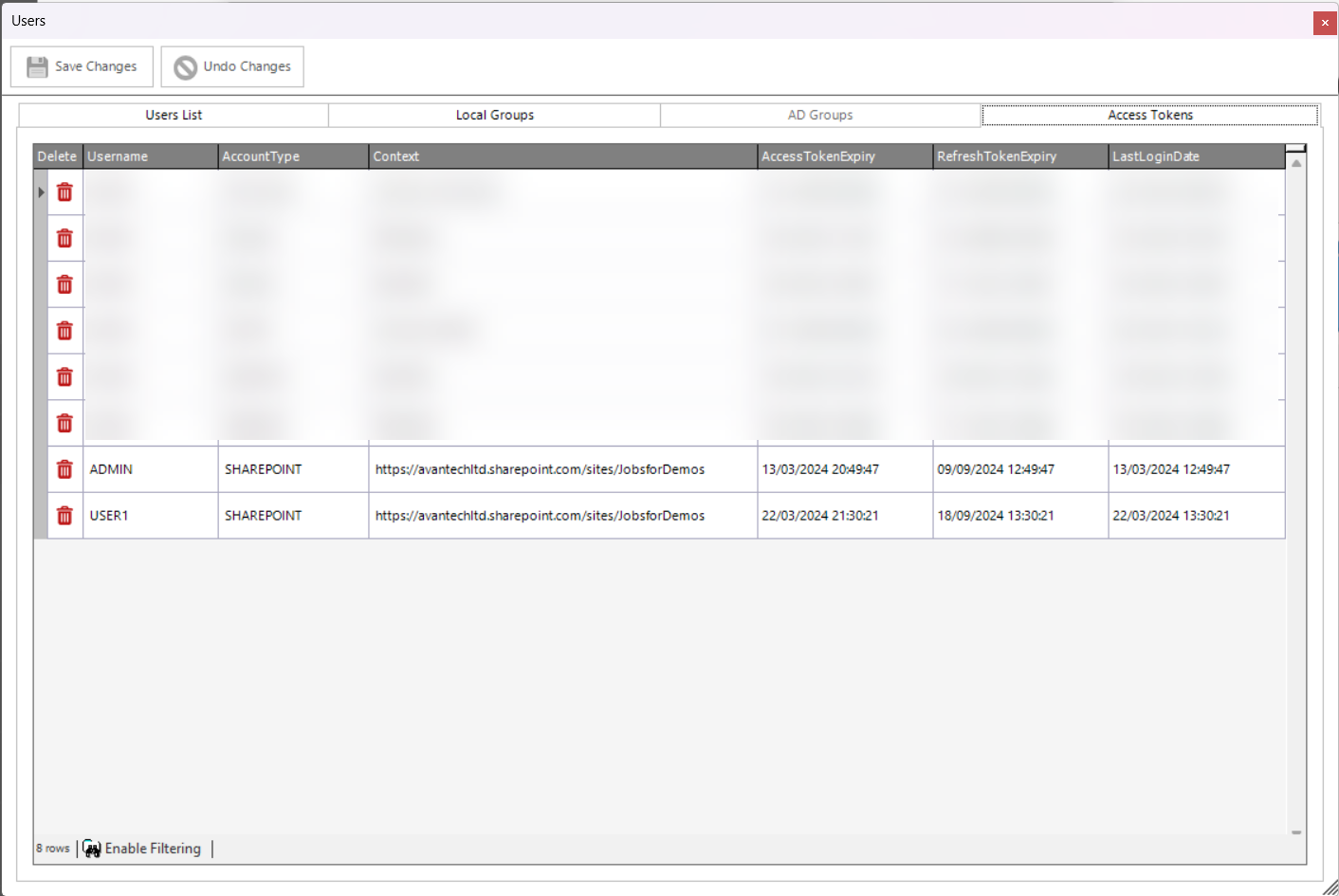This screenshot has height=896, width=1339.
Task: Click scrollbar up arrow in grid
Action: point(1296,164)
